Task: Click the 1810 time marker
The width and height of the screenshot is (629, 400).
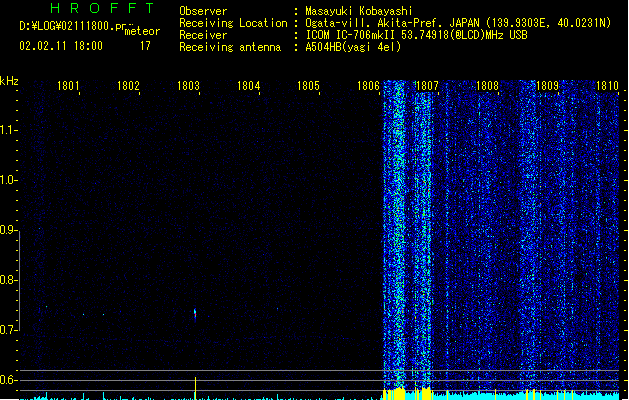Action: point(607,86)
